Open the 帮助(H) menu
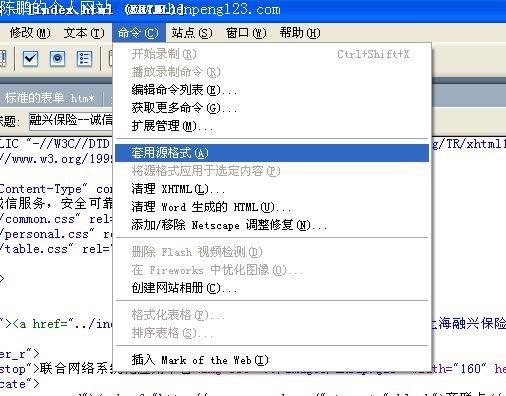 click(x=300, y=33)
